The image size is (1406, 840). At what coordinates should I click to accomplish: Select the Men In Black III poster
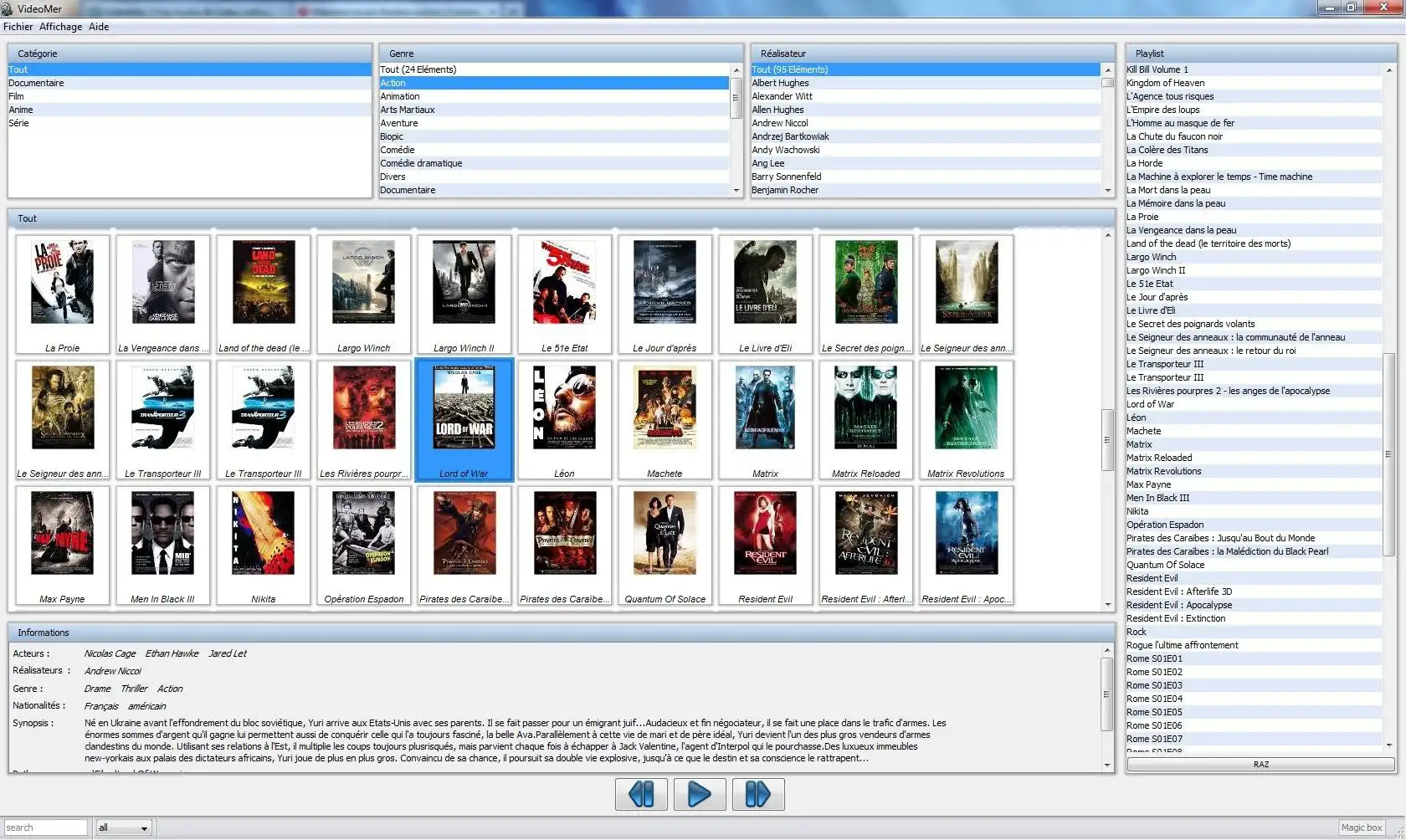(162, 534)
